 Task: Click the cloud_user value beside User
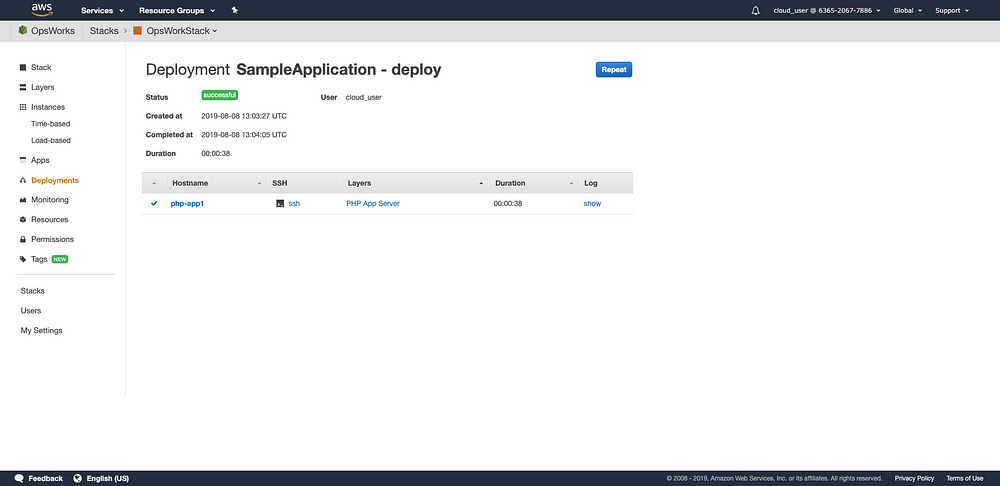364,98
